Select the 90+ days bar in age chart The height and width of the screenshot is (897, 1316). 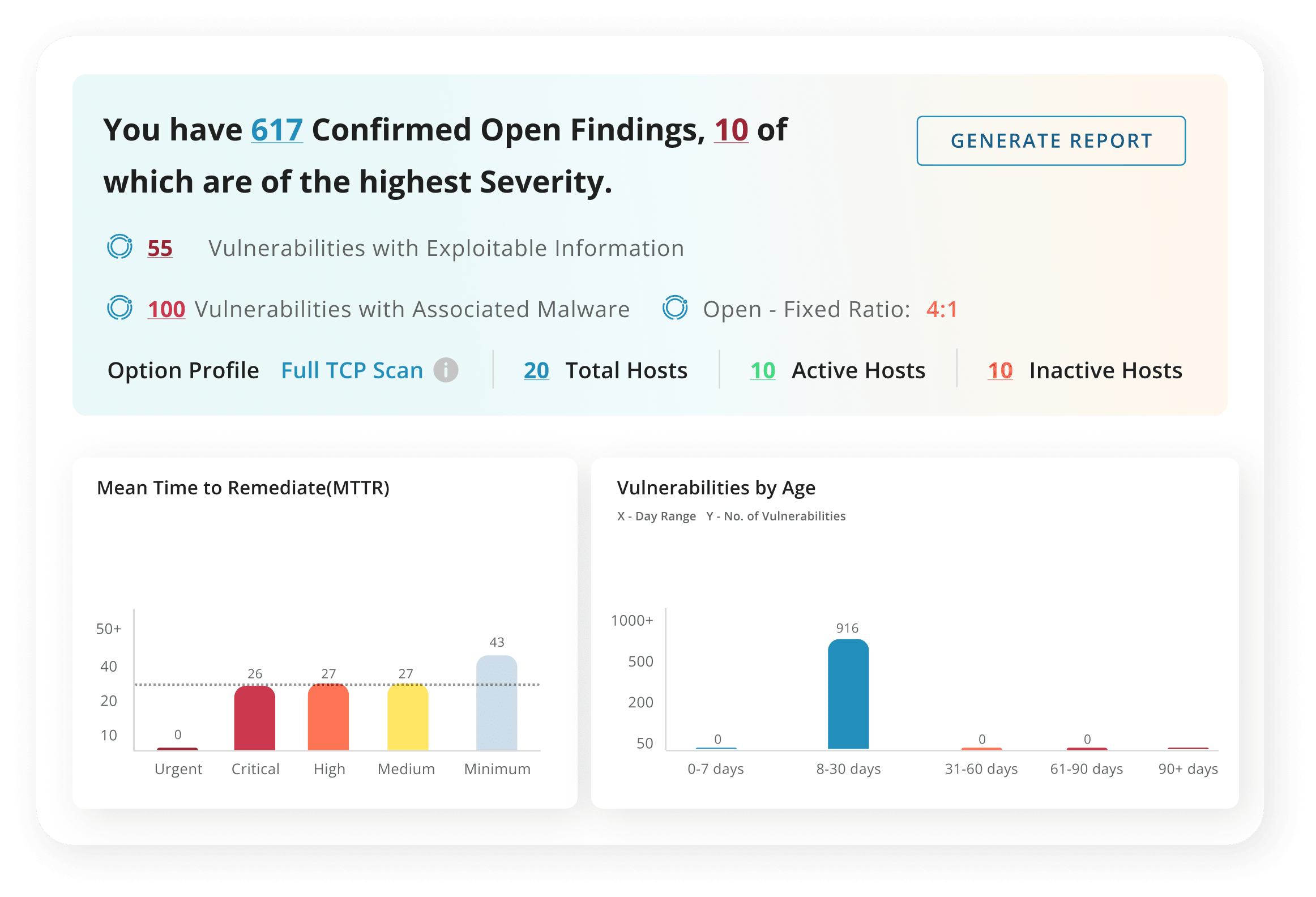click(x=1188, y=748)
